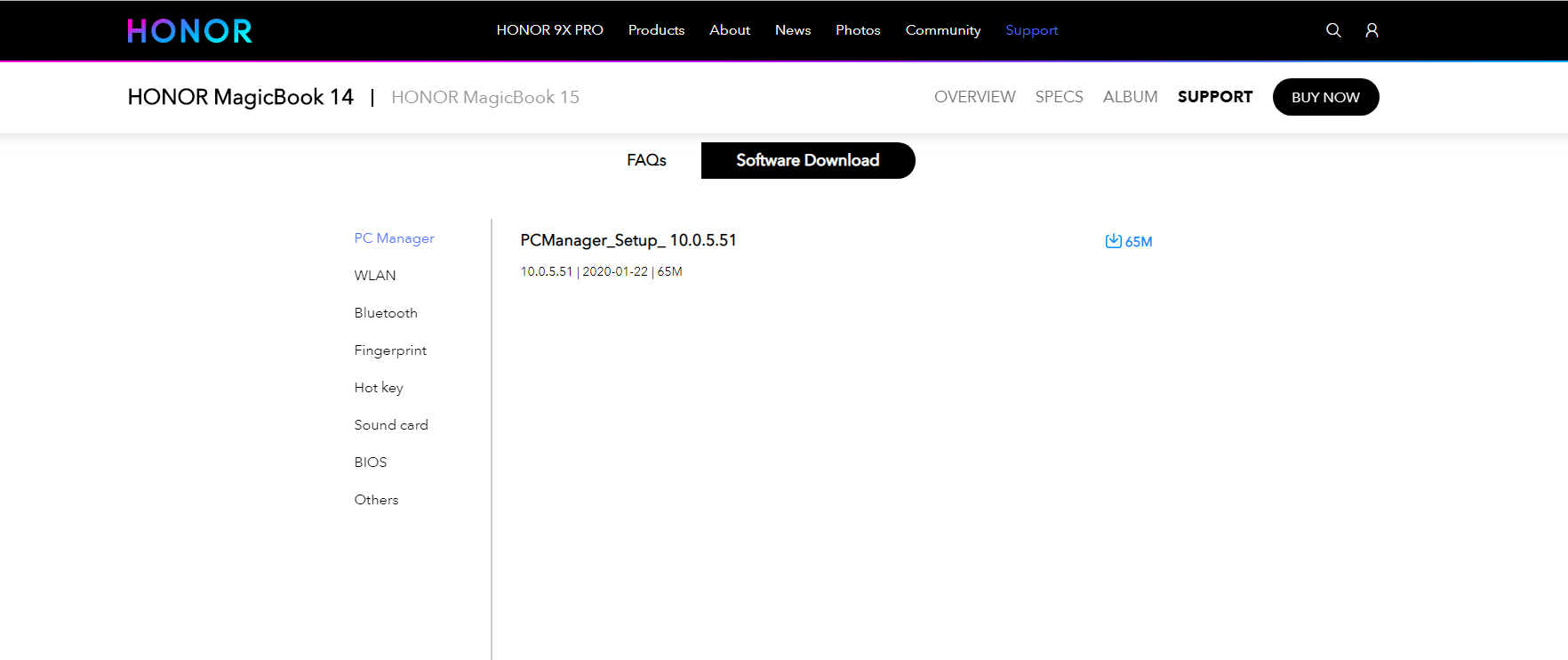This screenshot has height=660, width=1568.
Task: View the SPECS product tab
Action: 1059,97
